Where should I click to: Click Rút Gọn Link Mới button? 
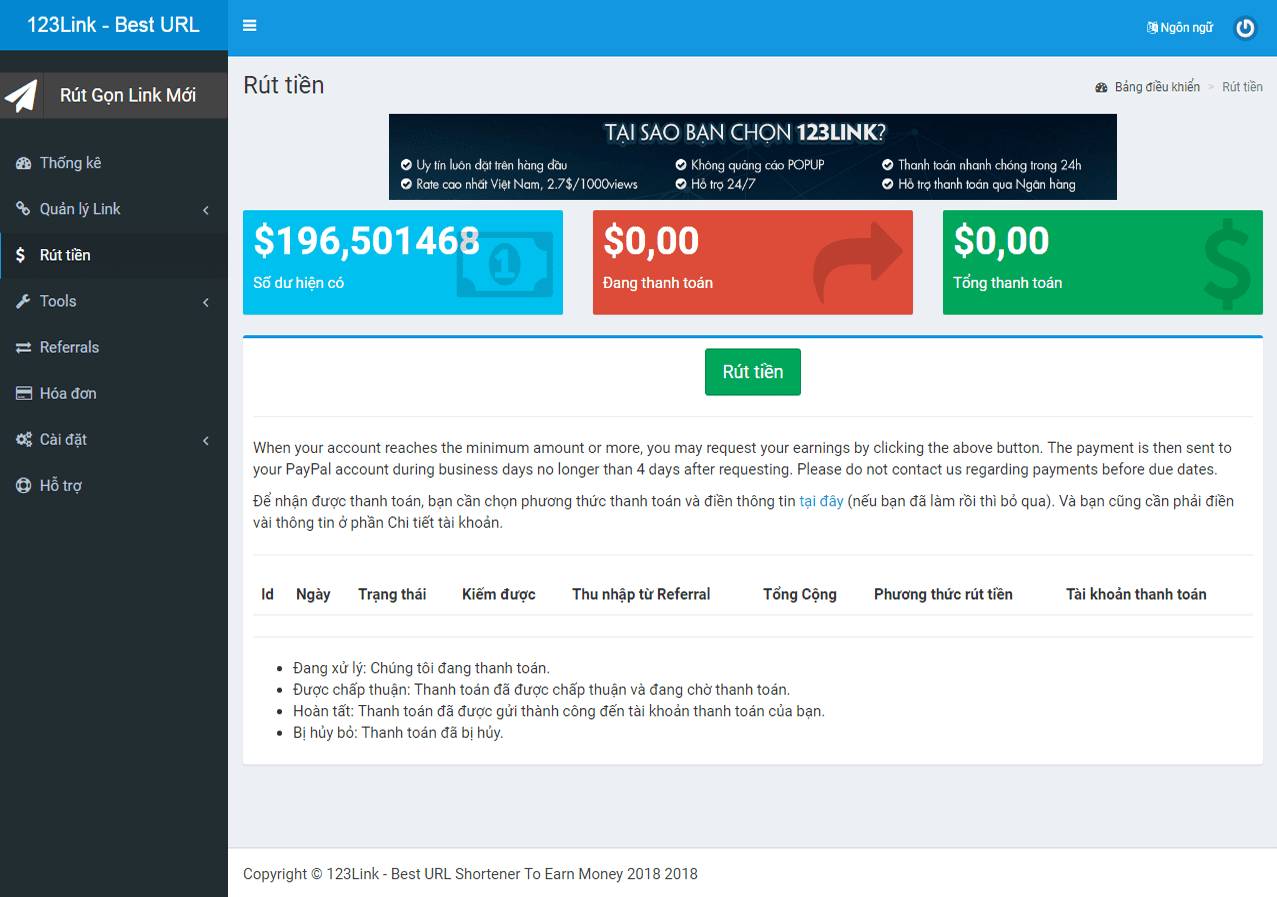114,95
